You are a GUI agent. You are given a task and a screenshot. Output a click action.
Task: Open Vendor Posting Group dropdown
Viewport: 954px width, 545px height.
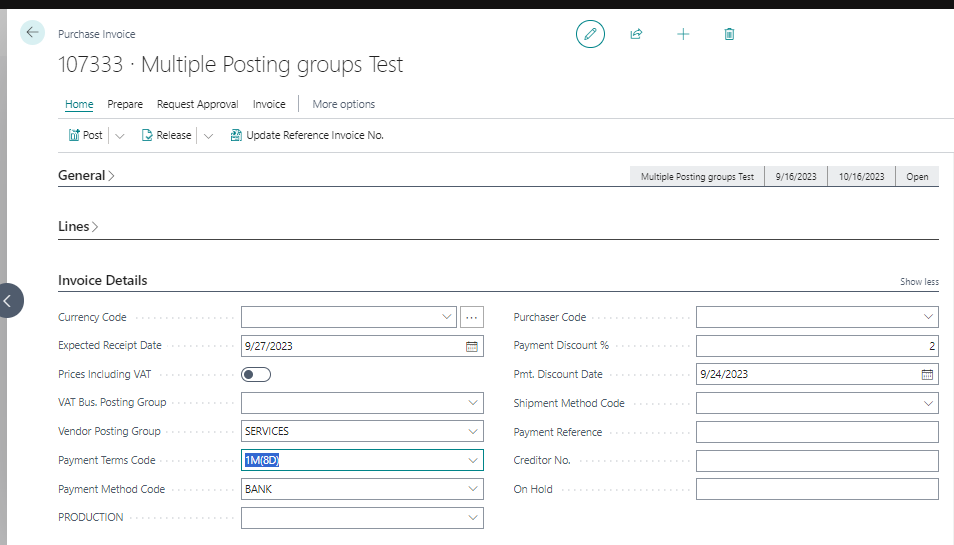(473, 431)
